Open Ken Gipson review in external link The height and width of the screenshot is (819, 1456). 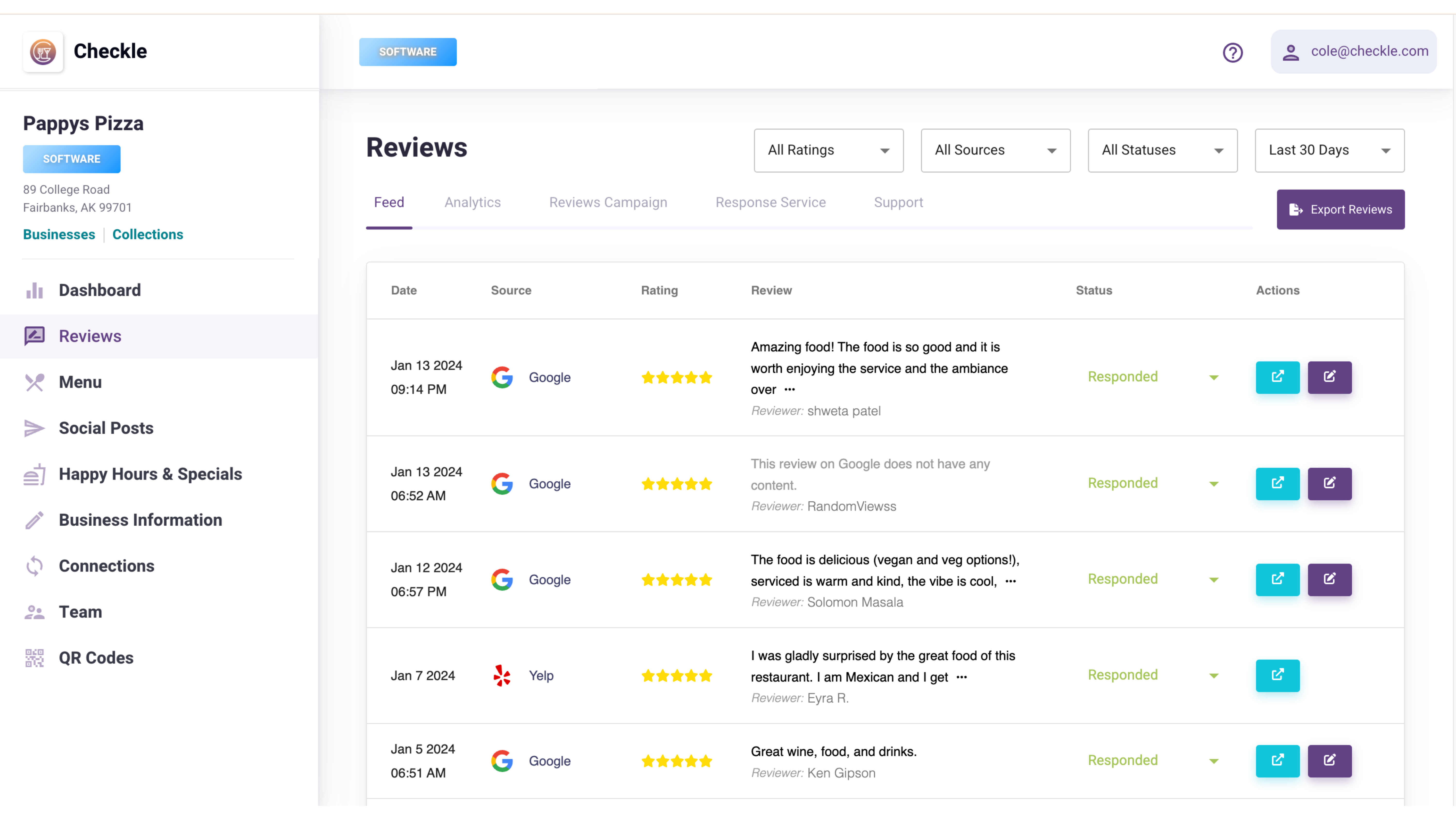click(x=1277, y=761)
